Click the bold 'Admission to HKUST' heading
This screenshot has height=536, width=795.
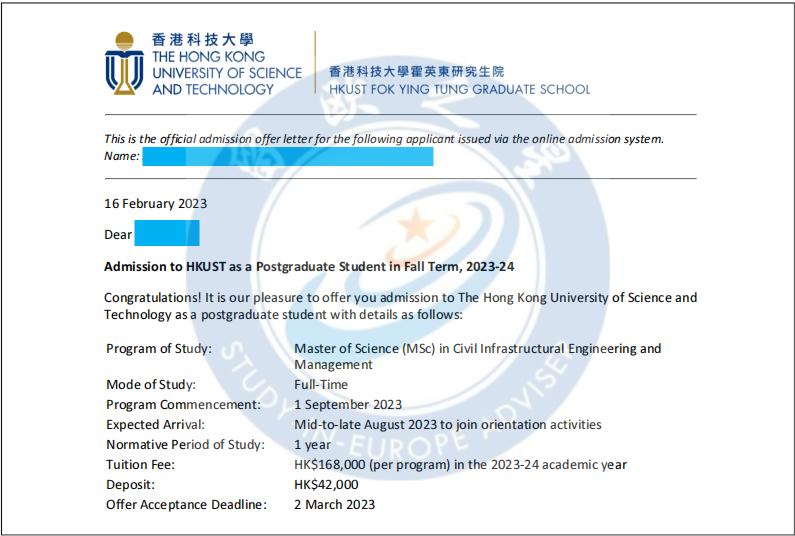309,267
